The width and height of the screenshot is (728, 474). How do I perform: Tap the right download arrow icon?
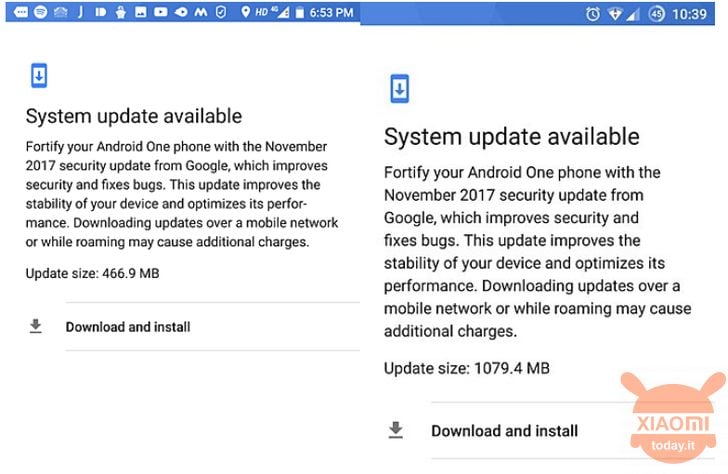tap(396, 430)
